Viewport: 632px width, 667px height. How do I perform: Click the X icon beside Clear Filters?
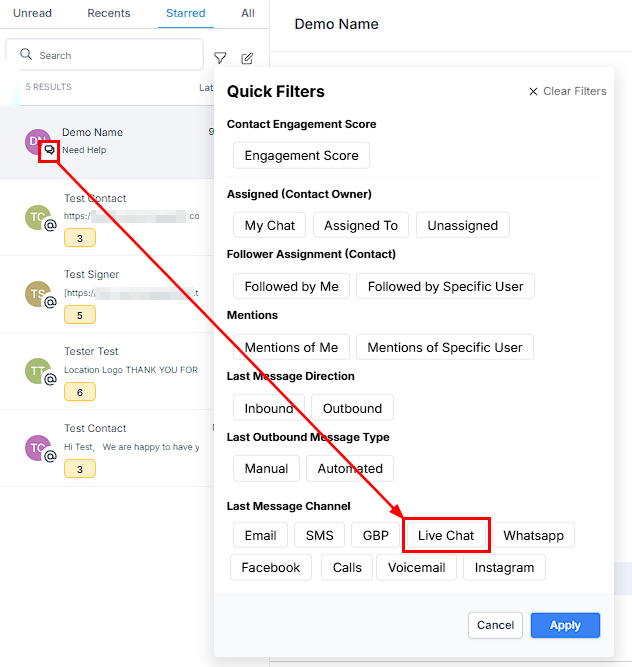tap(533, 91)
